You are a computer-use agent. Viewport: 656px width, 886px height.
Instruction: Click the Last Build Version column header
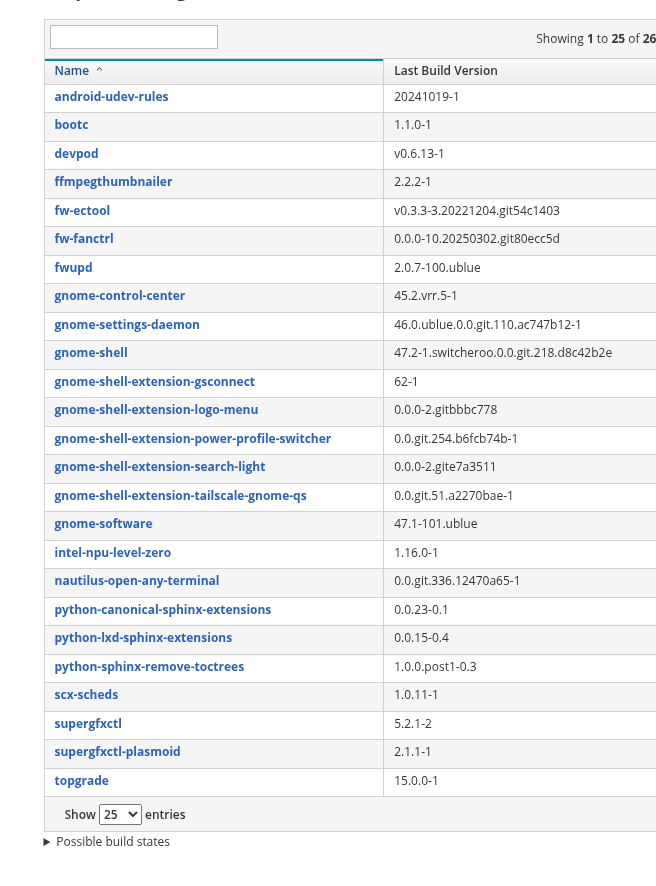[445, 71]
